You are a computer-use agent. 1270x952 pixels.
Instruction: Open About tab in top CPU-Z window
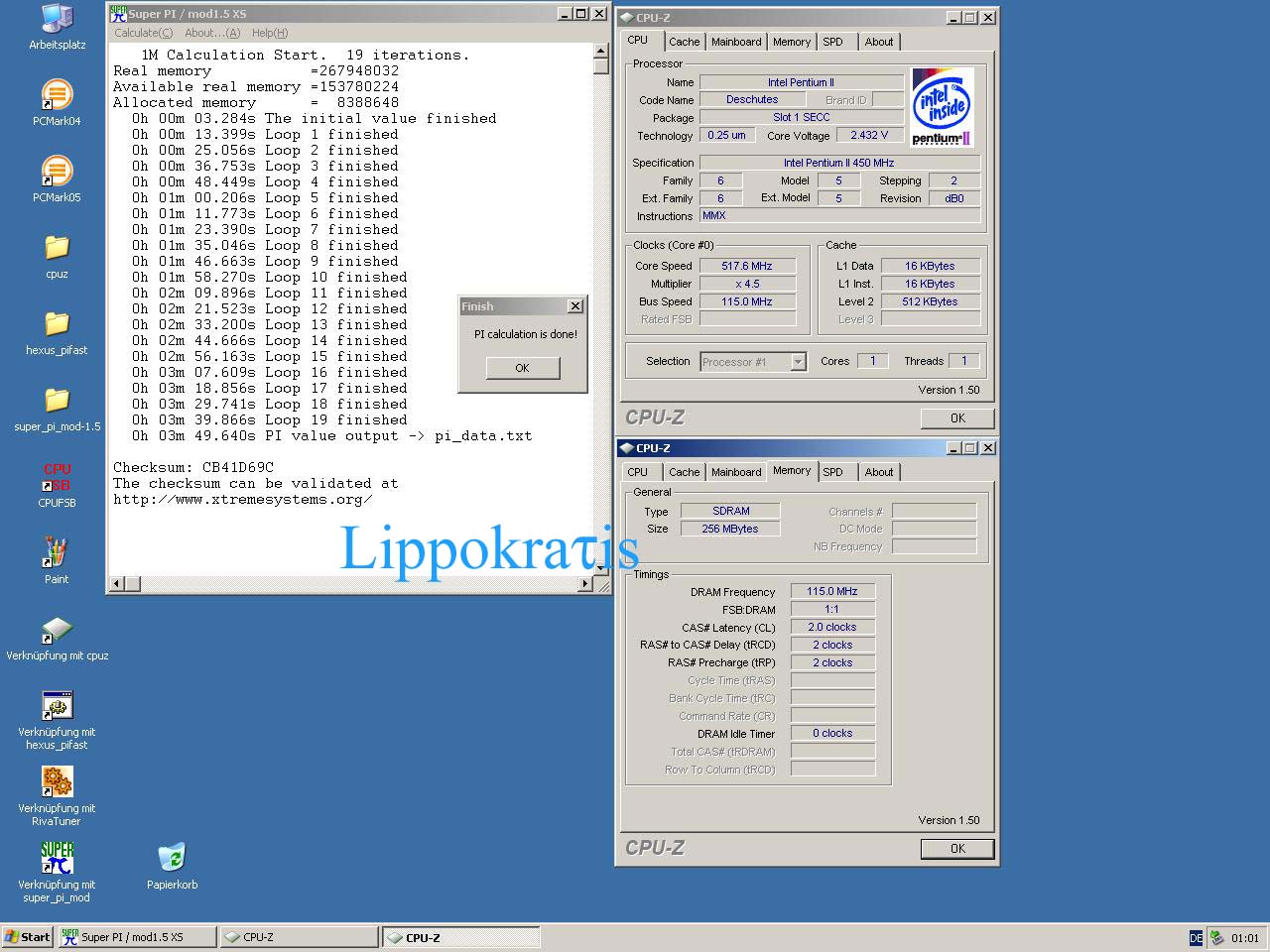[x=879, y=42]
